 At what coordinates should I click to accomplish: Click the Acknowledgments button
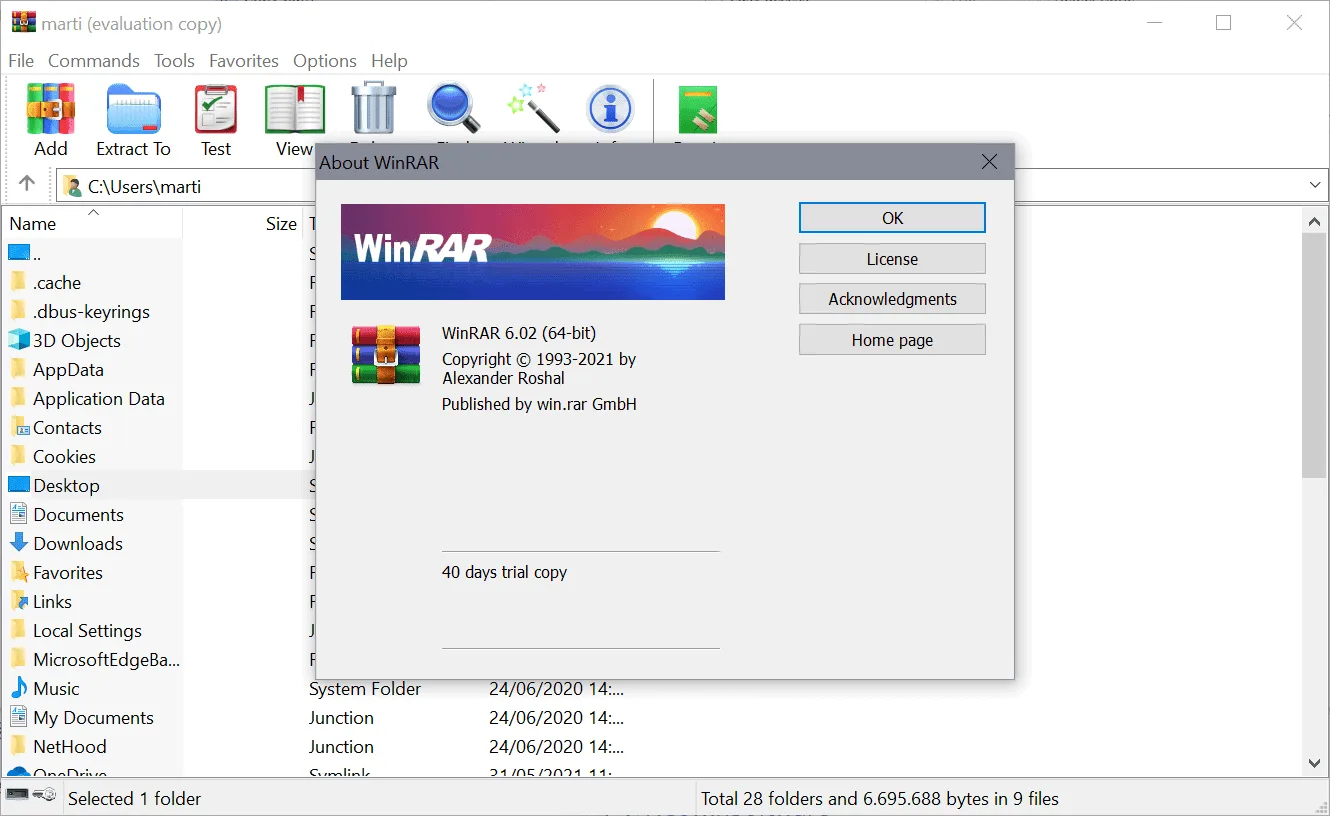(x=891, y=298)
